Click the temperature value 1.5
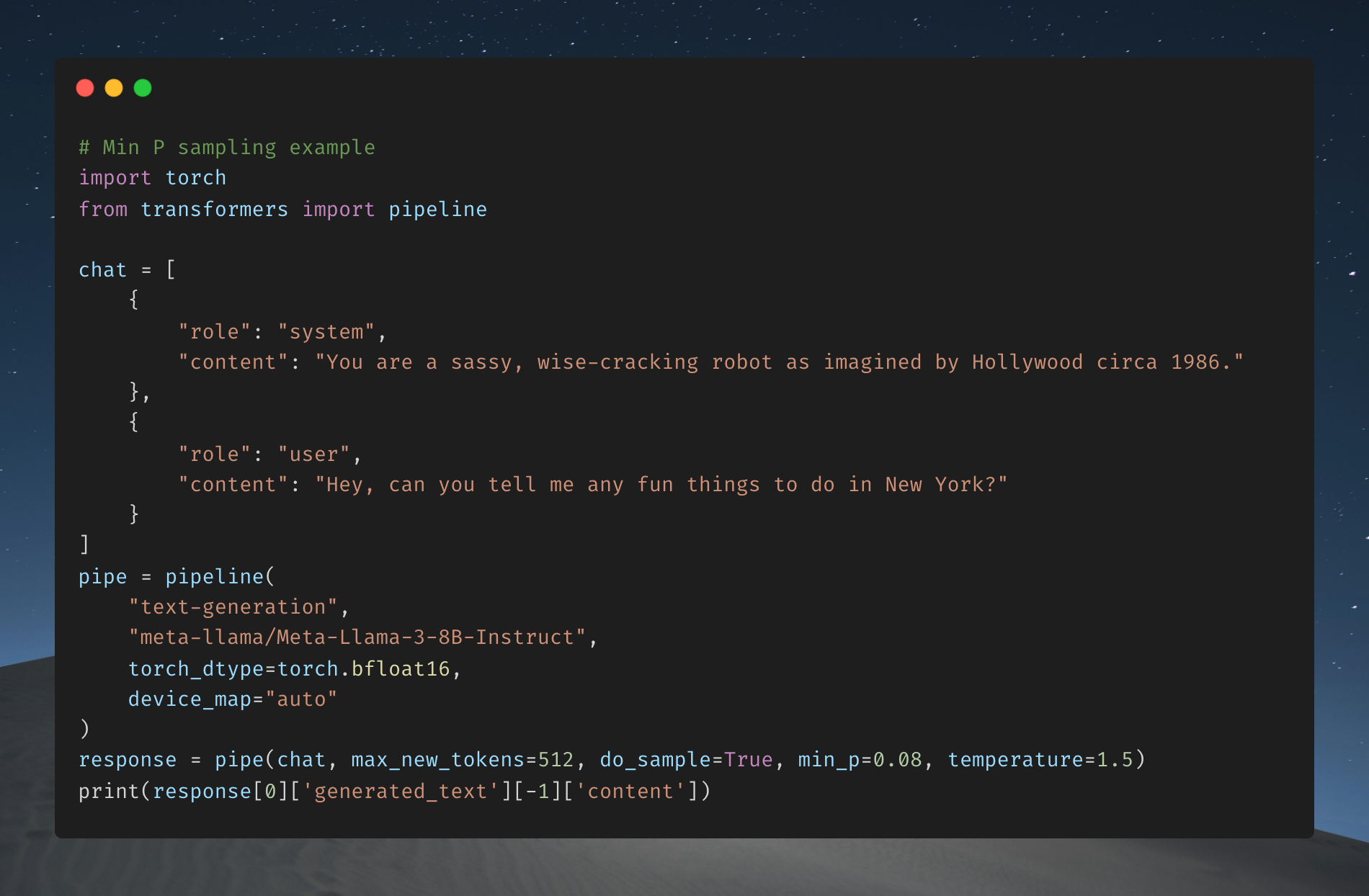The image size is (1369, 896). (1115, 760)
